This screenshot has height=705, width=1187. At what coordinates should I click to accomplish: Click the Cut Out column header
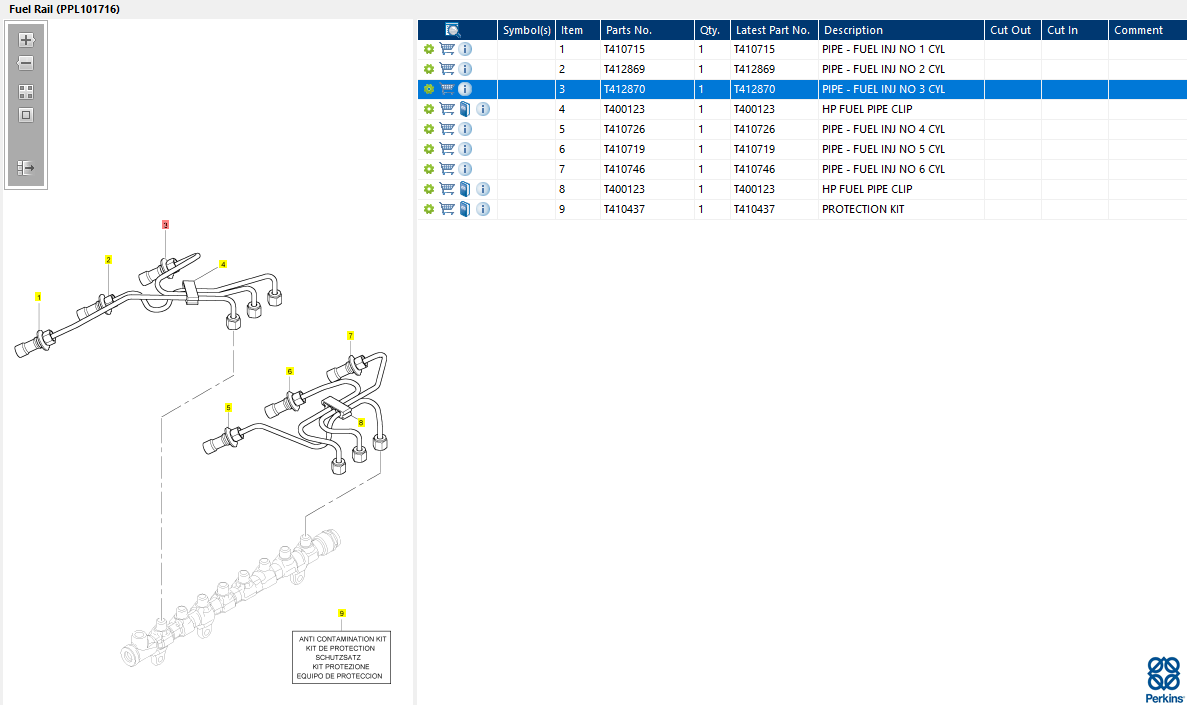coord(1013,30)
